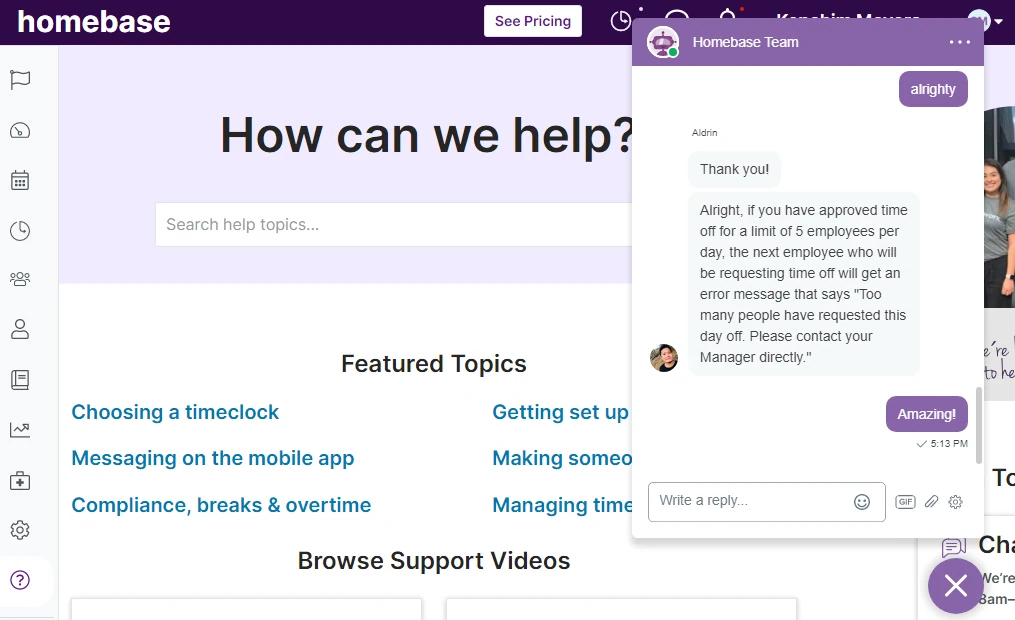Open the newspaper document icon in sidebar
The image size is (1015, 620).
tap(20, 380)
